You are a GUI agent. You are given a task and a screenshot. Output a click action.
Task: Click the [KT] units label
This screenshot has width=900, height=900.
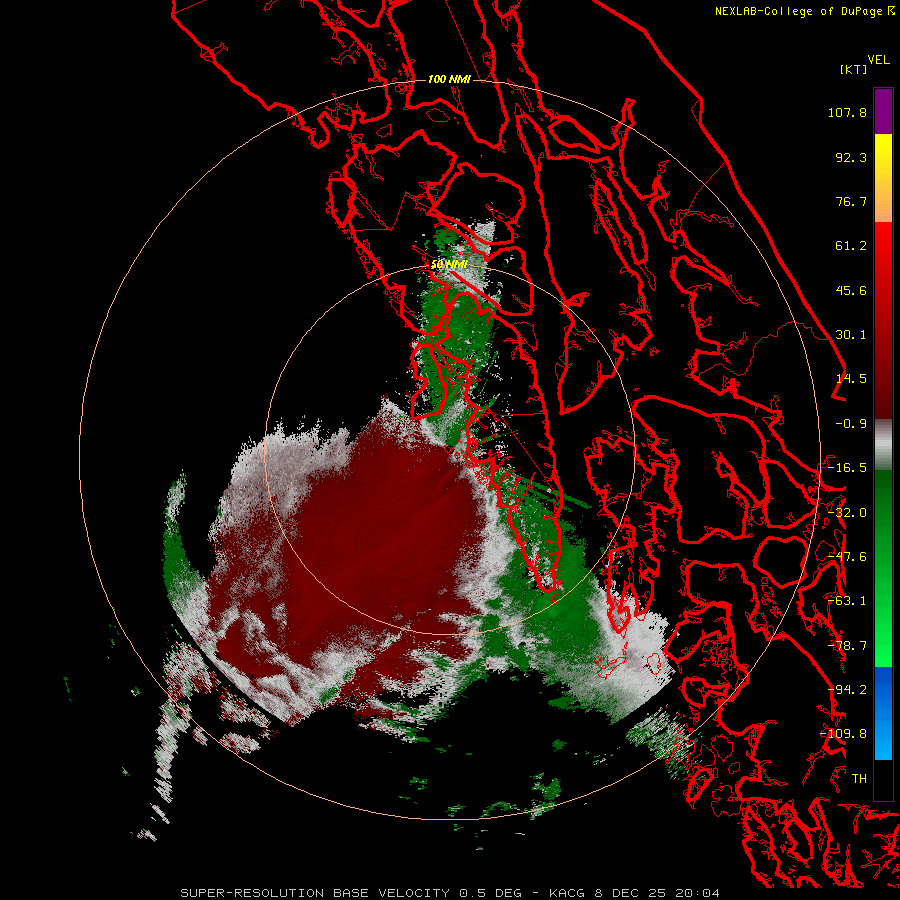pos(853,69)
